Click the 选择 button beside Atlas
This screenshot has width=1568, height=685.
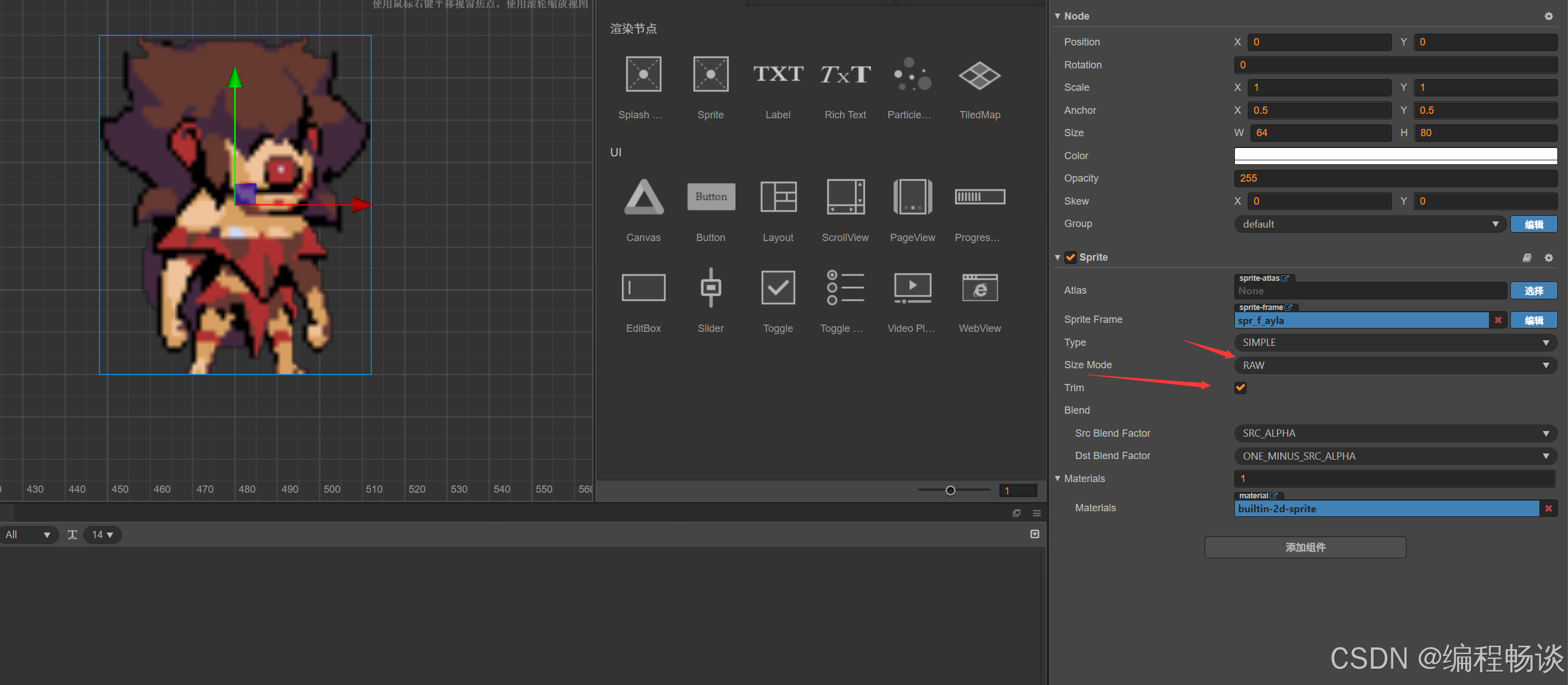1533,291
